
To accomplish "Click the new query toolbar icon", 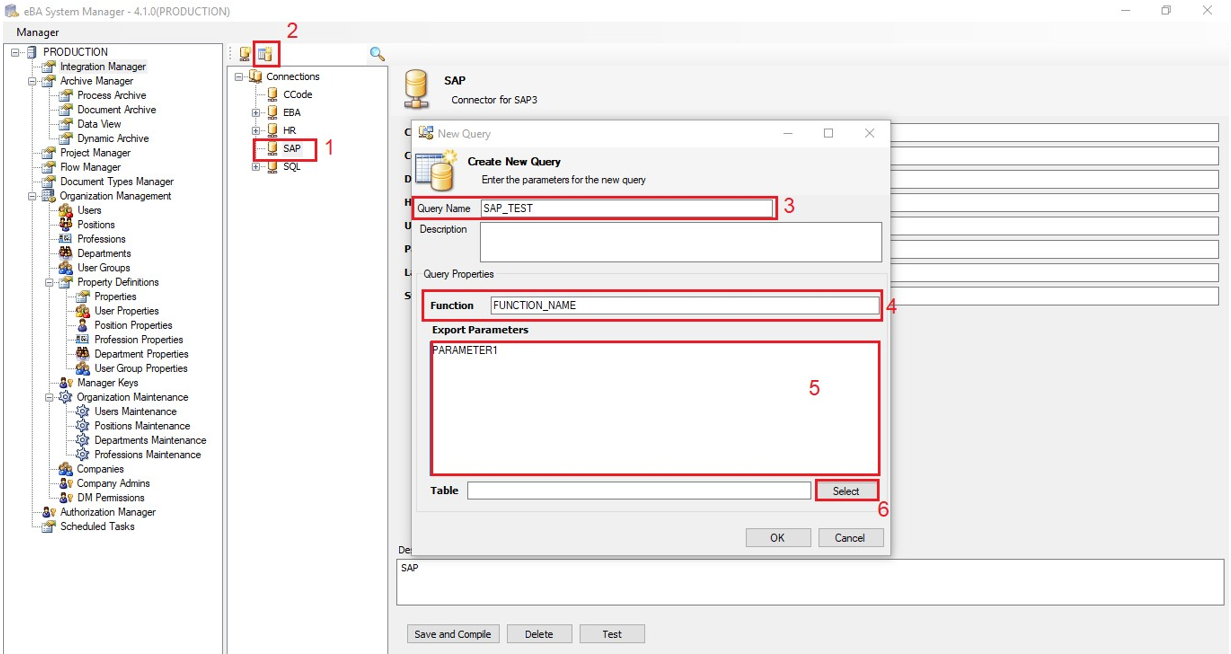I will pos(265,54).
